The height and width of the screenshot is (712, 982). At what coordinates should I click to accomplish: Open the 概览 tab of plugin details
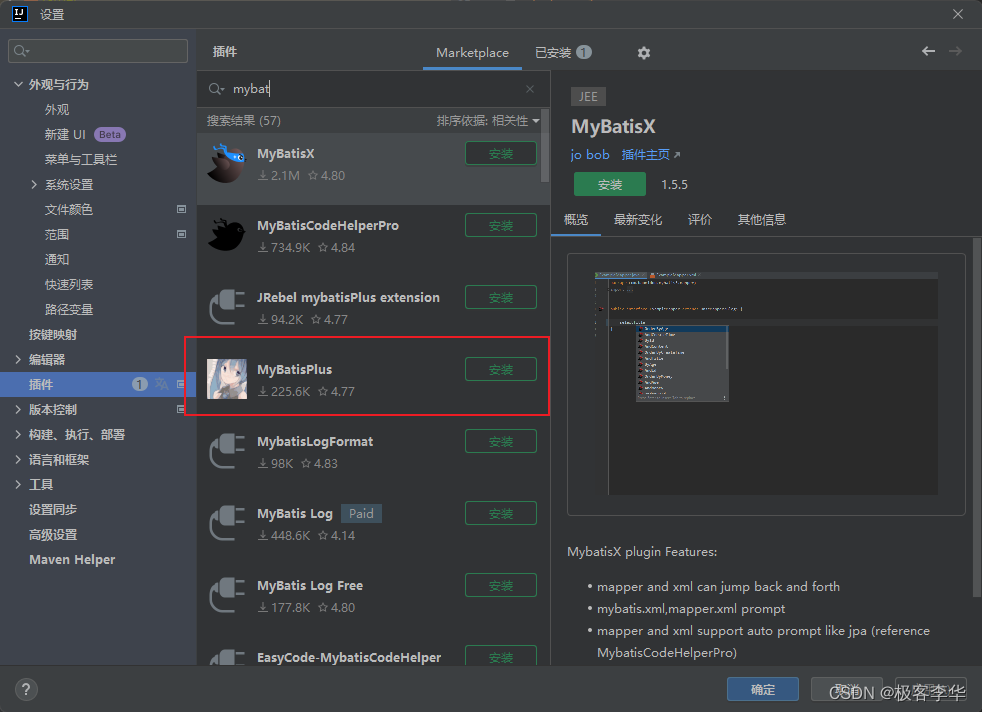click(x=576, y=220)
